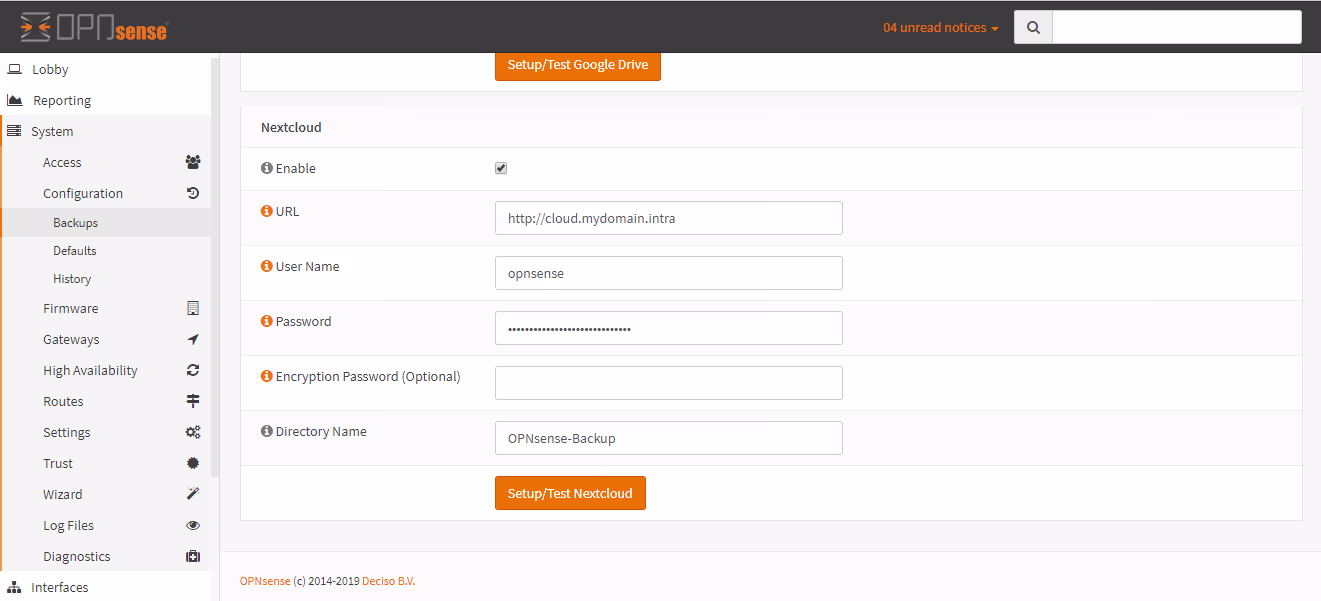Click the High Availability sync icon

click(x=193, y=370)
